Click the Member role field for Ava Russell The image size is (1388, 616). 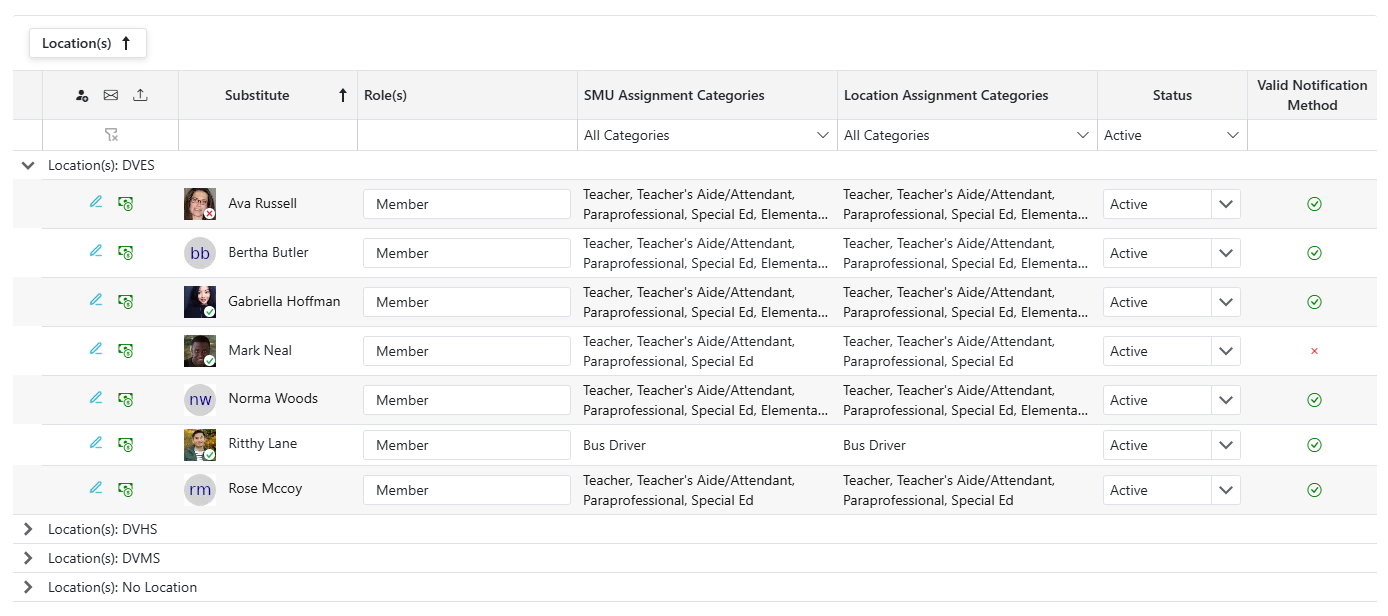coord(467,204)
